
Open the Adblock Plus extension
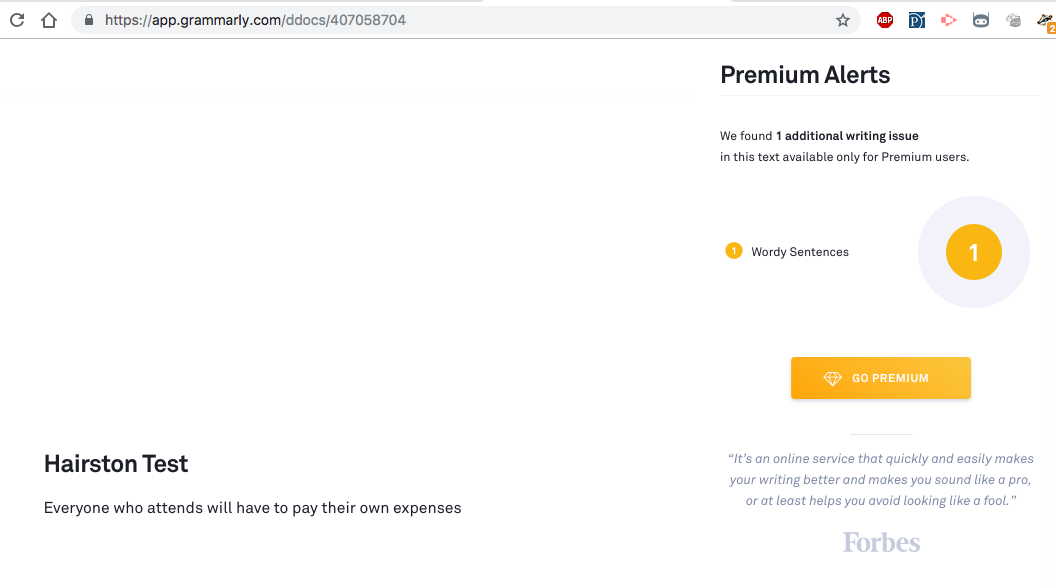[884, 20]
